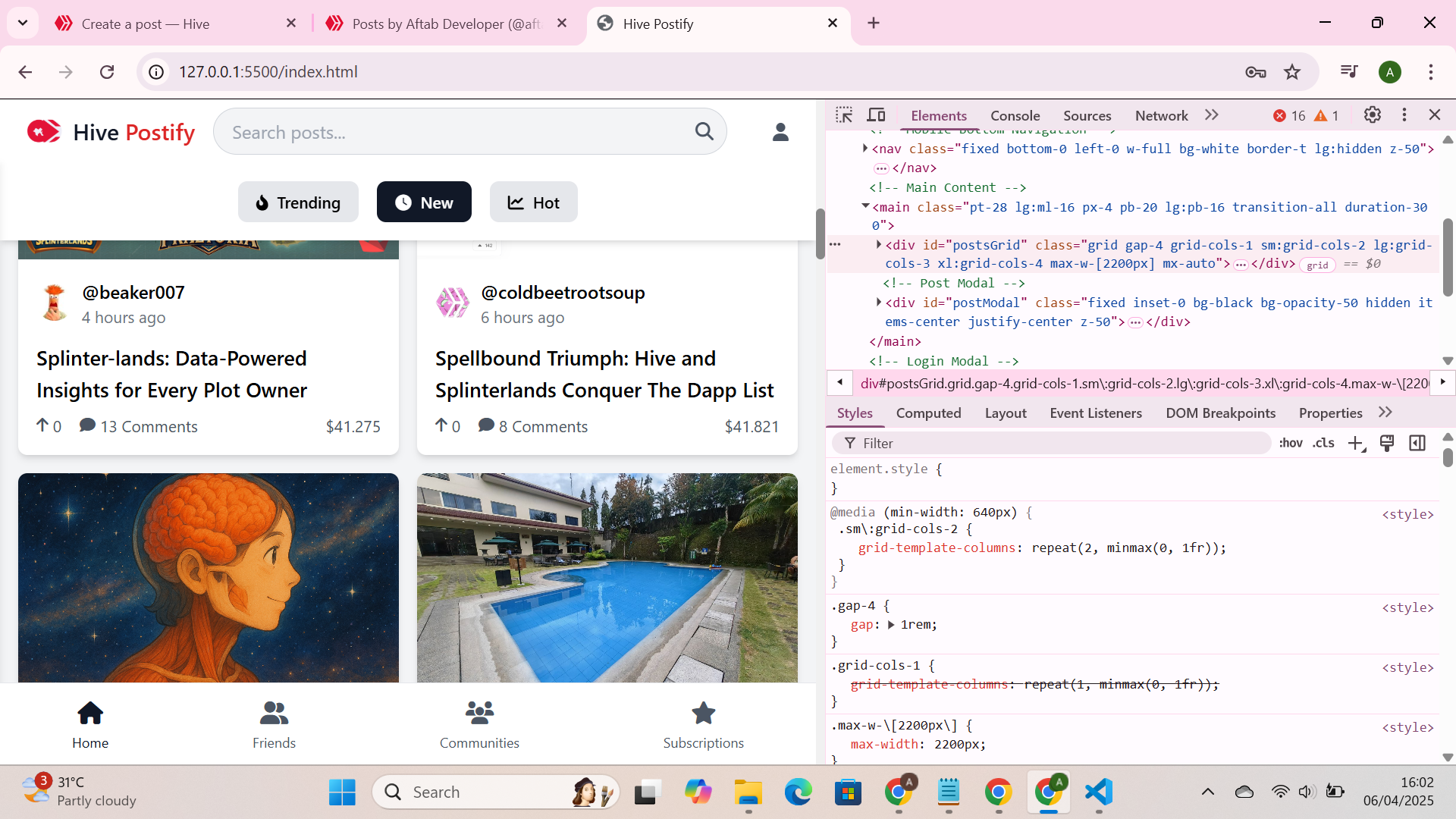Select the New filter button
Viewport: 1456px width, 819px height.
[x=424, y=202]
